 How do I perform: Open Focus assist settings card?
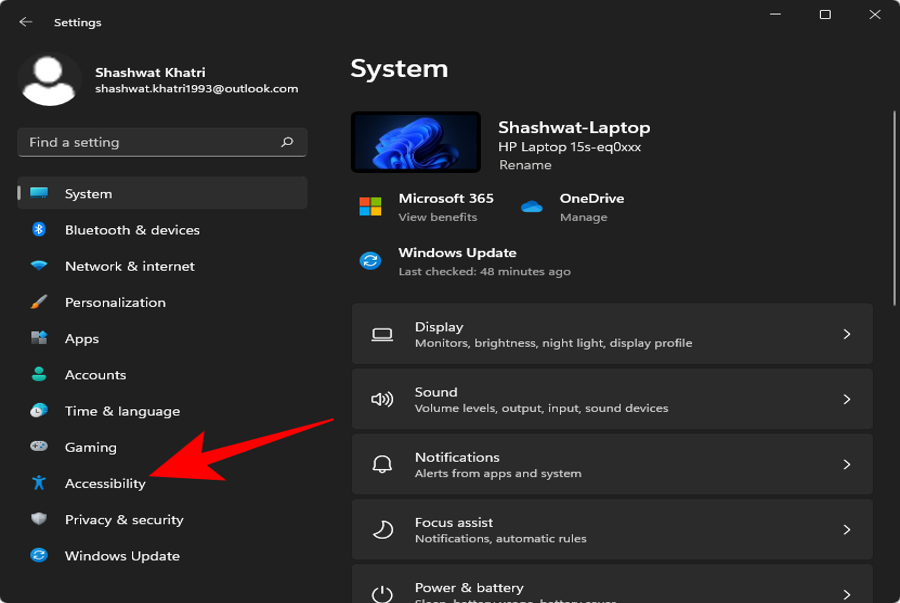[612, 530]
